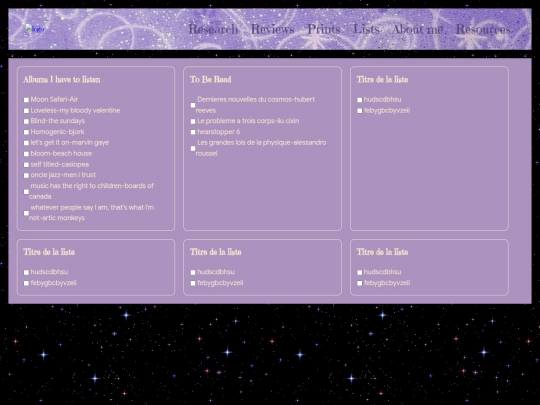Visit the Resources page
The width and height of the screenshot is (540, 405).
click(483, 29)
